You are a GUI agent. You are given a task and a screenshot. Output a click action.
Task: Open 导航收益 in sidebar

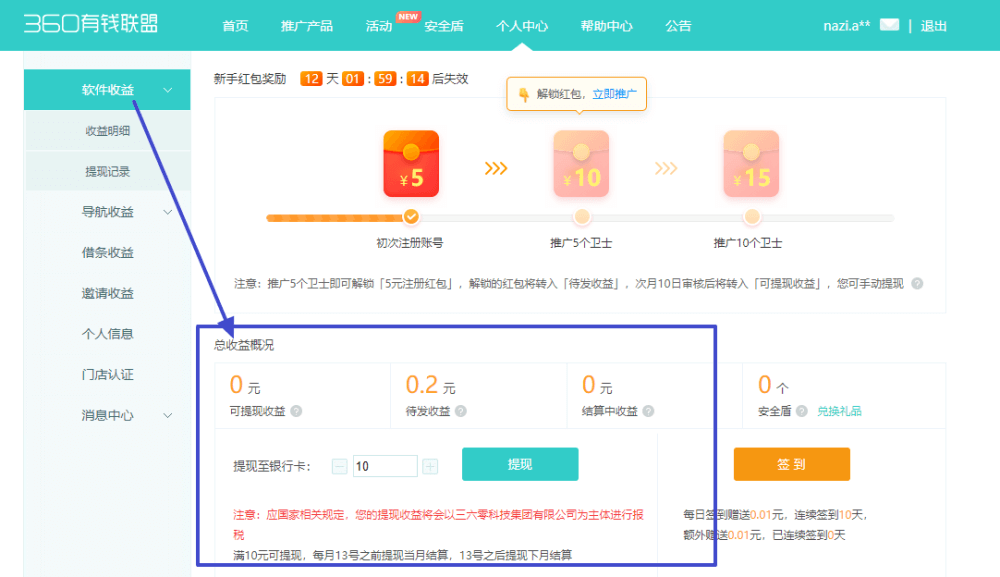click(107, 212)
